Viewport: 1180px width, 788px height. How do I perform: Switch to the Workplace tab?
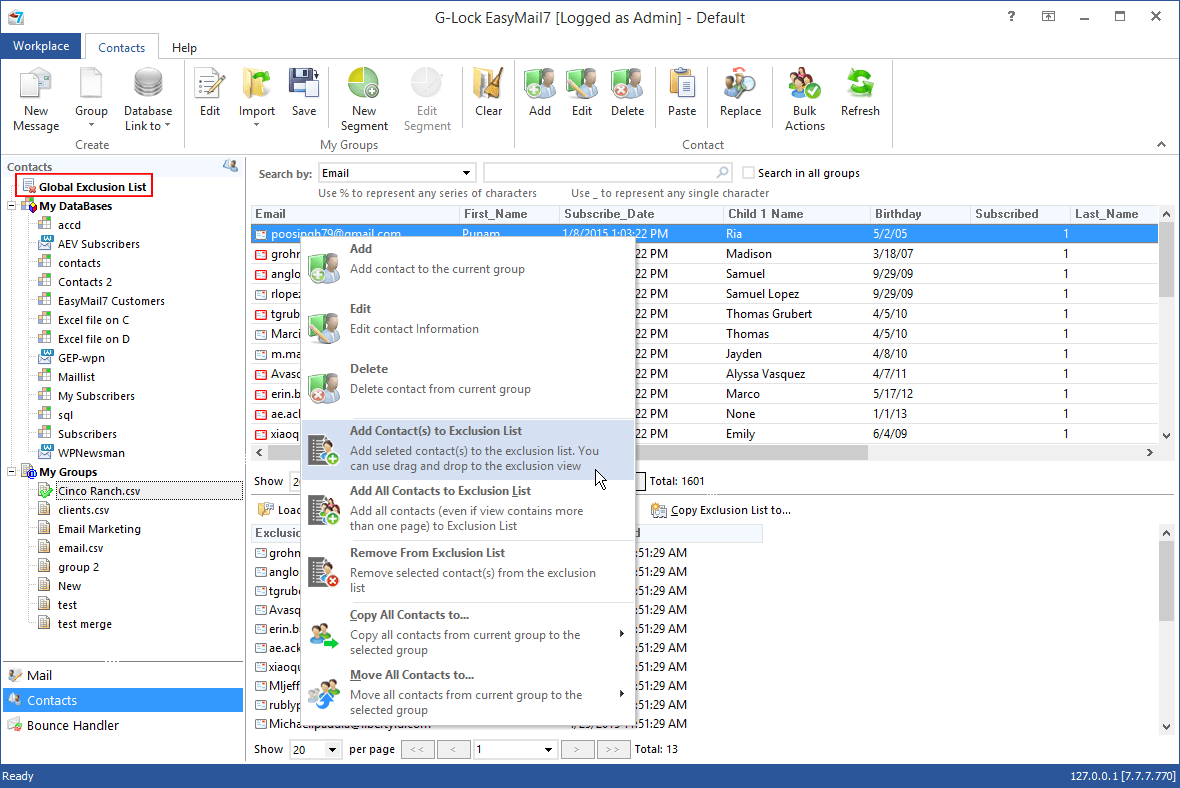click(40, 46)
